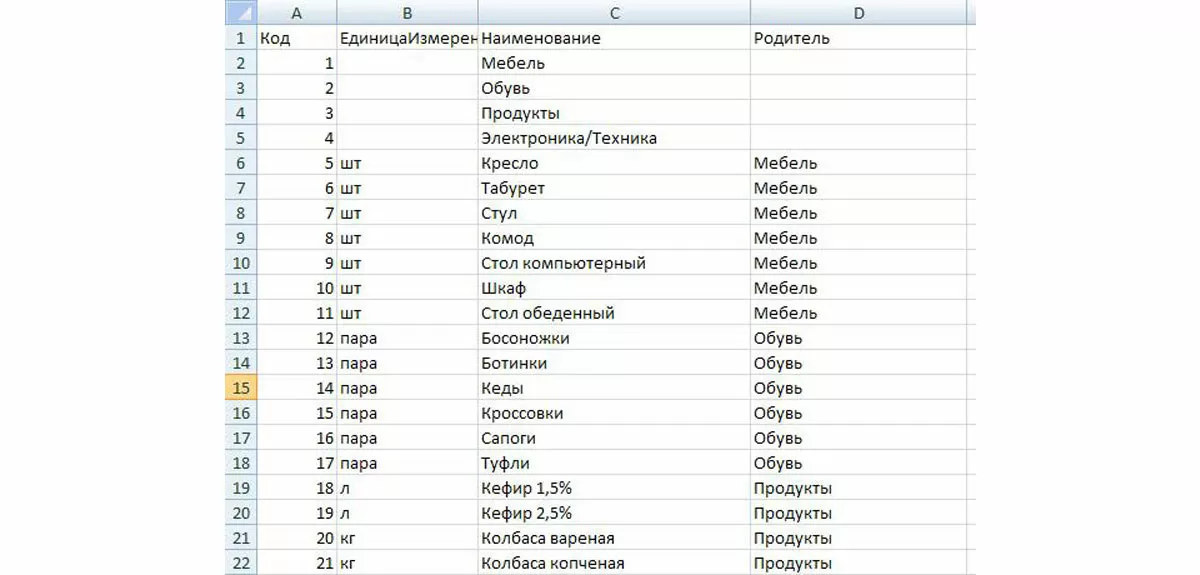Select empty parent cell in Мебель row 2

pyautogui.click(x=859, y=63)
